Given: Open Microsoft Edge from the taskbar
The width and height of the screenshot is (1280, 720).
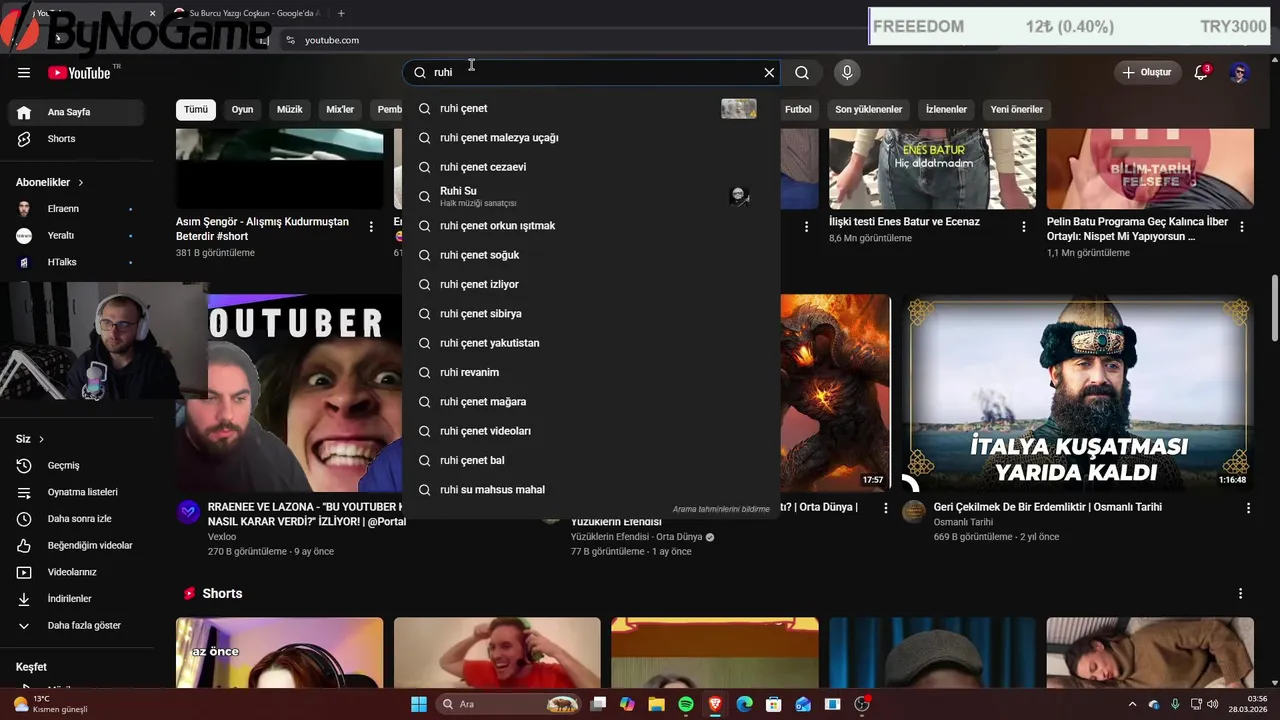Looking at the screenshot, I should click(744, 704).
